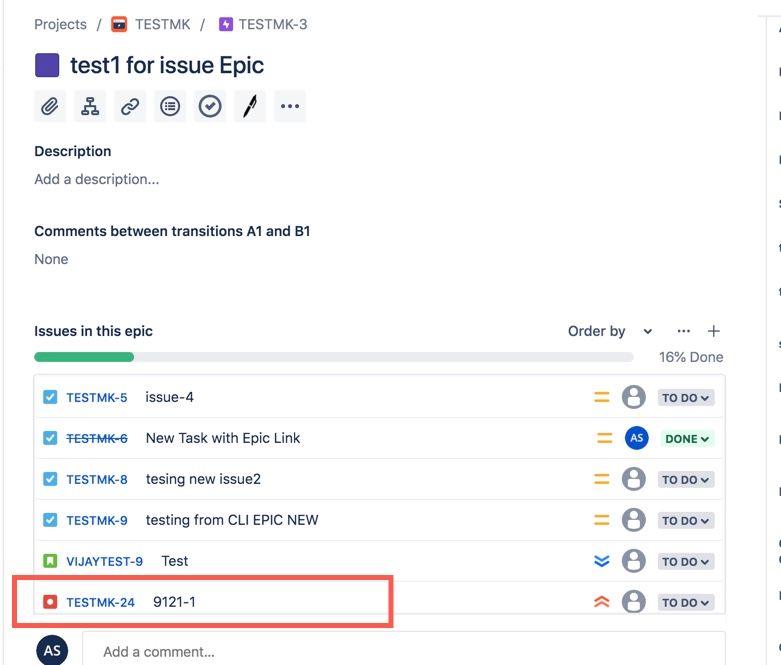Viewport: 781px width, 665px height.
Task: Click the red bug icon for TESTMK-24
Action: [50, 602]
